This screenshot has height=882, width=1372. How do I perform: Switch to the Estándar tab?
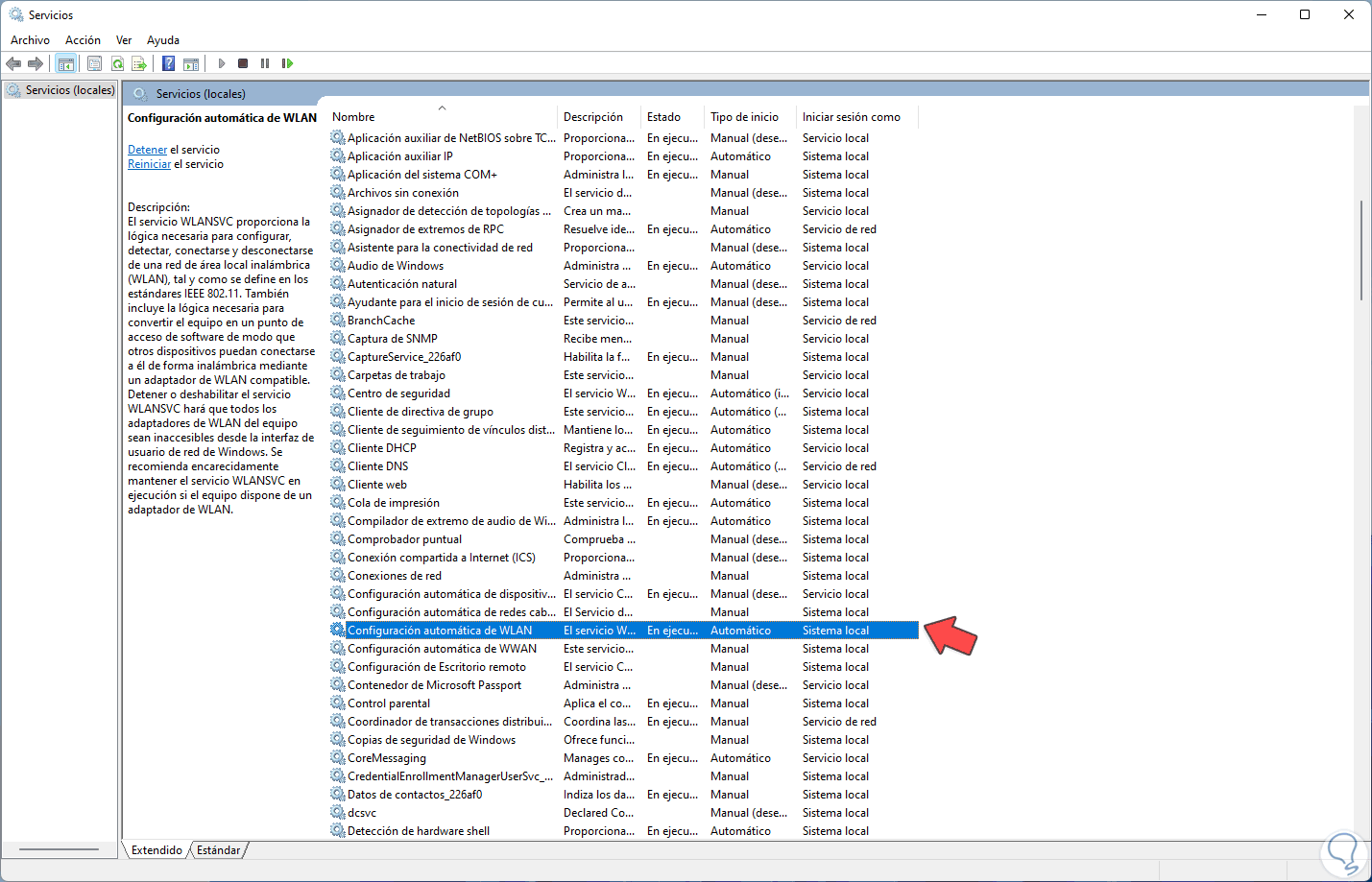coord(219,850)
